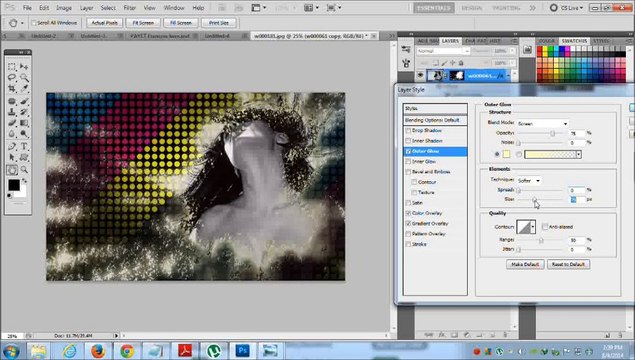Select the History Brush tool
The width and height of the screenshot is (635, 360).
click(x=24, y=112)
